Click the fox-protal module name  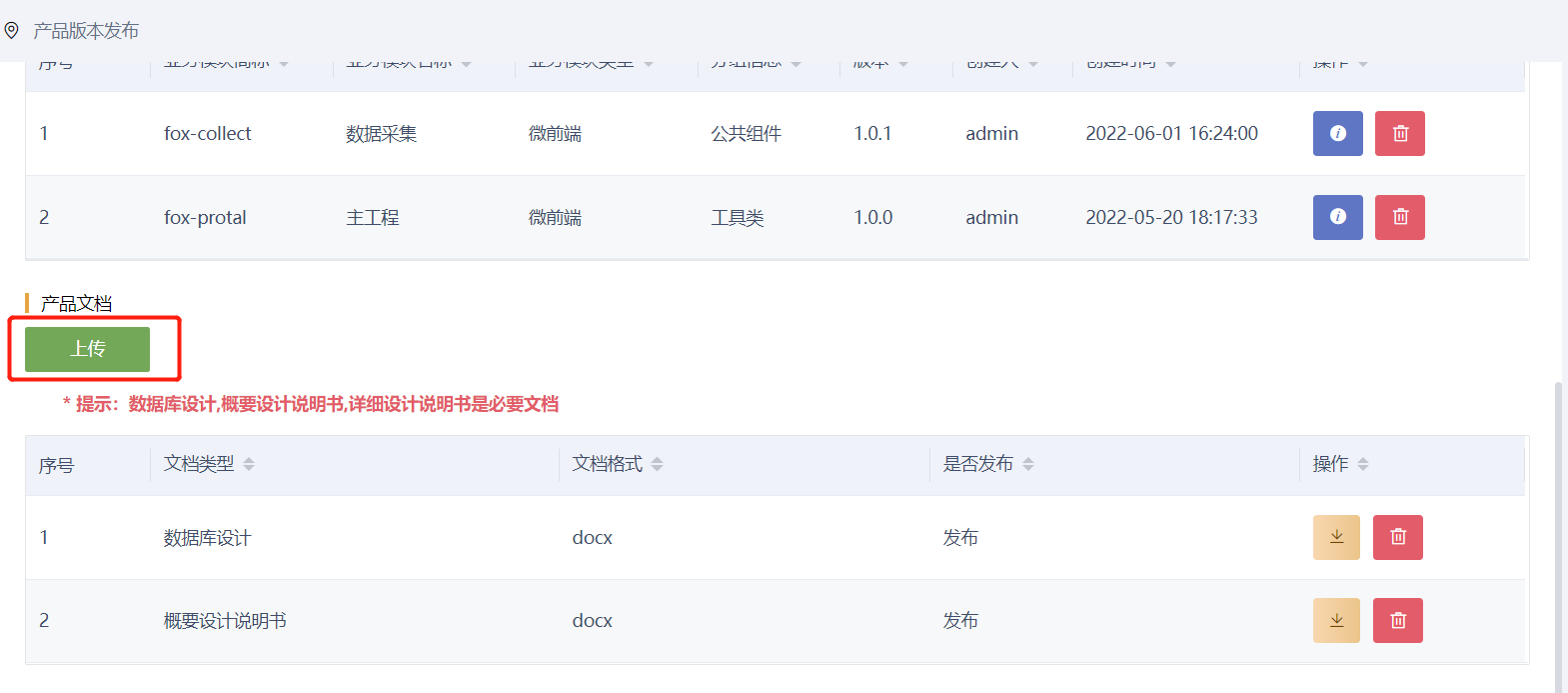[x=205, y=218]
